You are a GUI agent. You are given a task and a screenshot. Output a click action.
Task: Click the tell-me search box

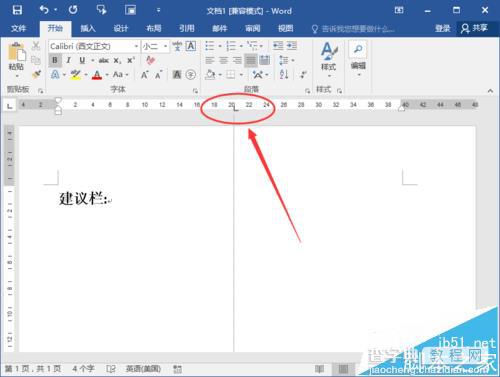pos(353,29)
